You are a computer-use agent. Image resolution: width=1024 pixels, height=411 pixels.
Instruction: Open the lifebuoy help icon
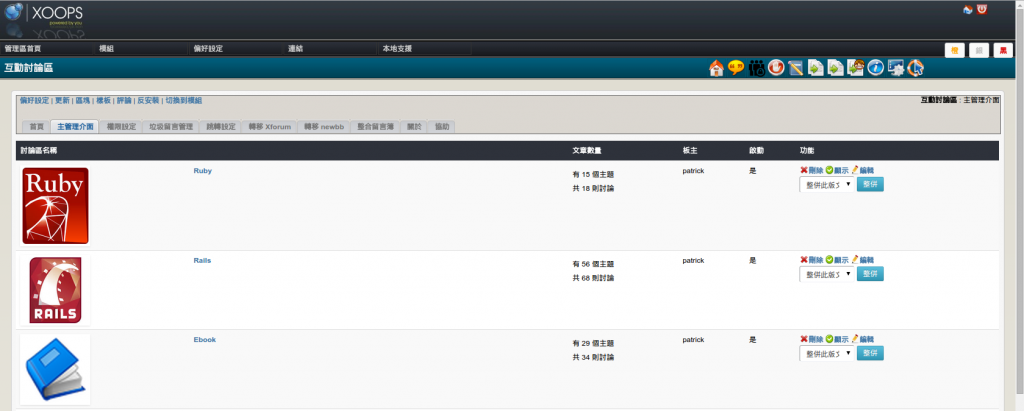point(915,68)
